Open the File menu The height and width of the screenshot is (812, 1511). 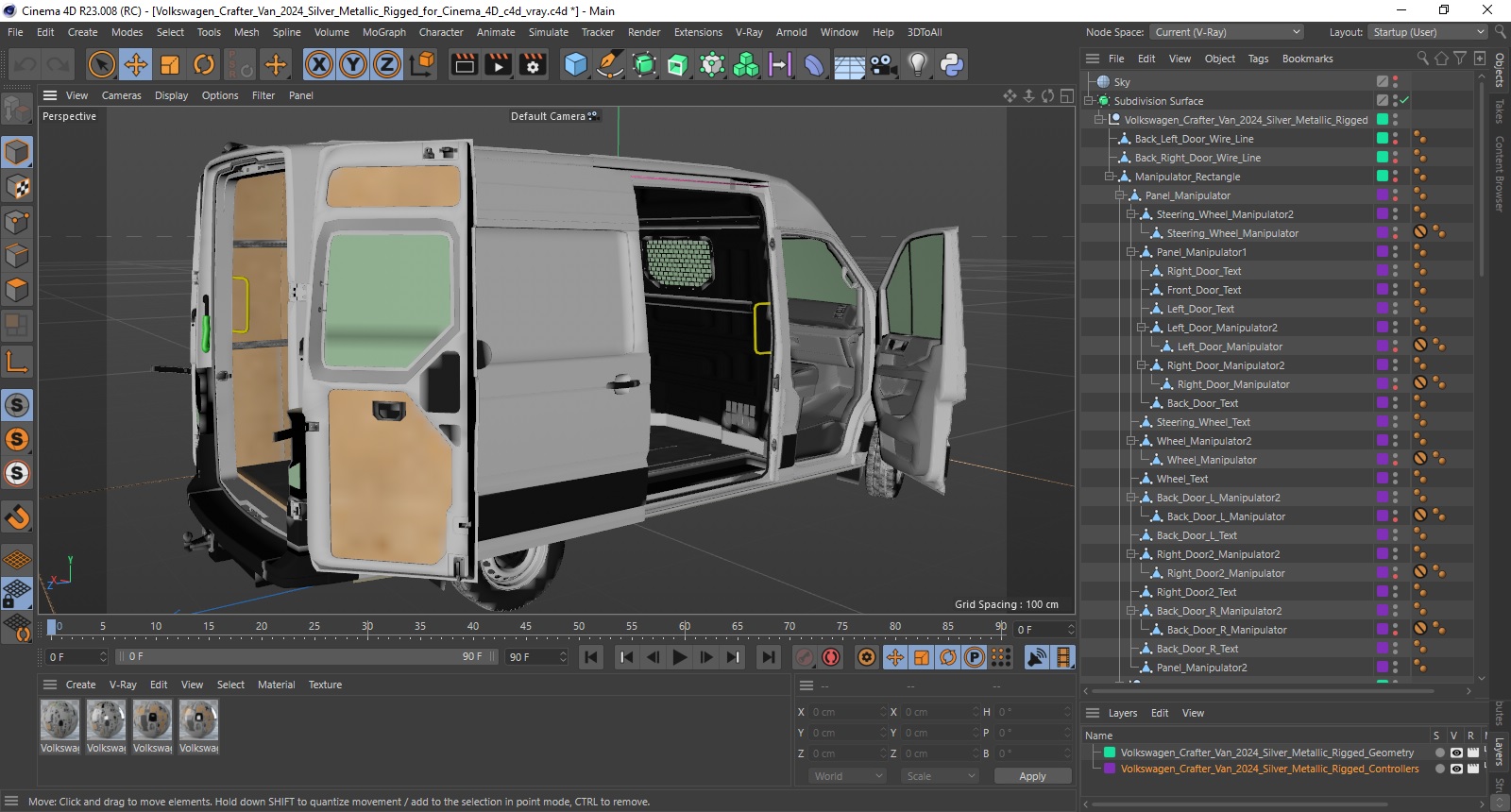15,32
